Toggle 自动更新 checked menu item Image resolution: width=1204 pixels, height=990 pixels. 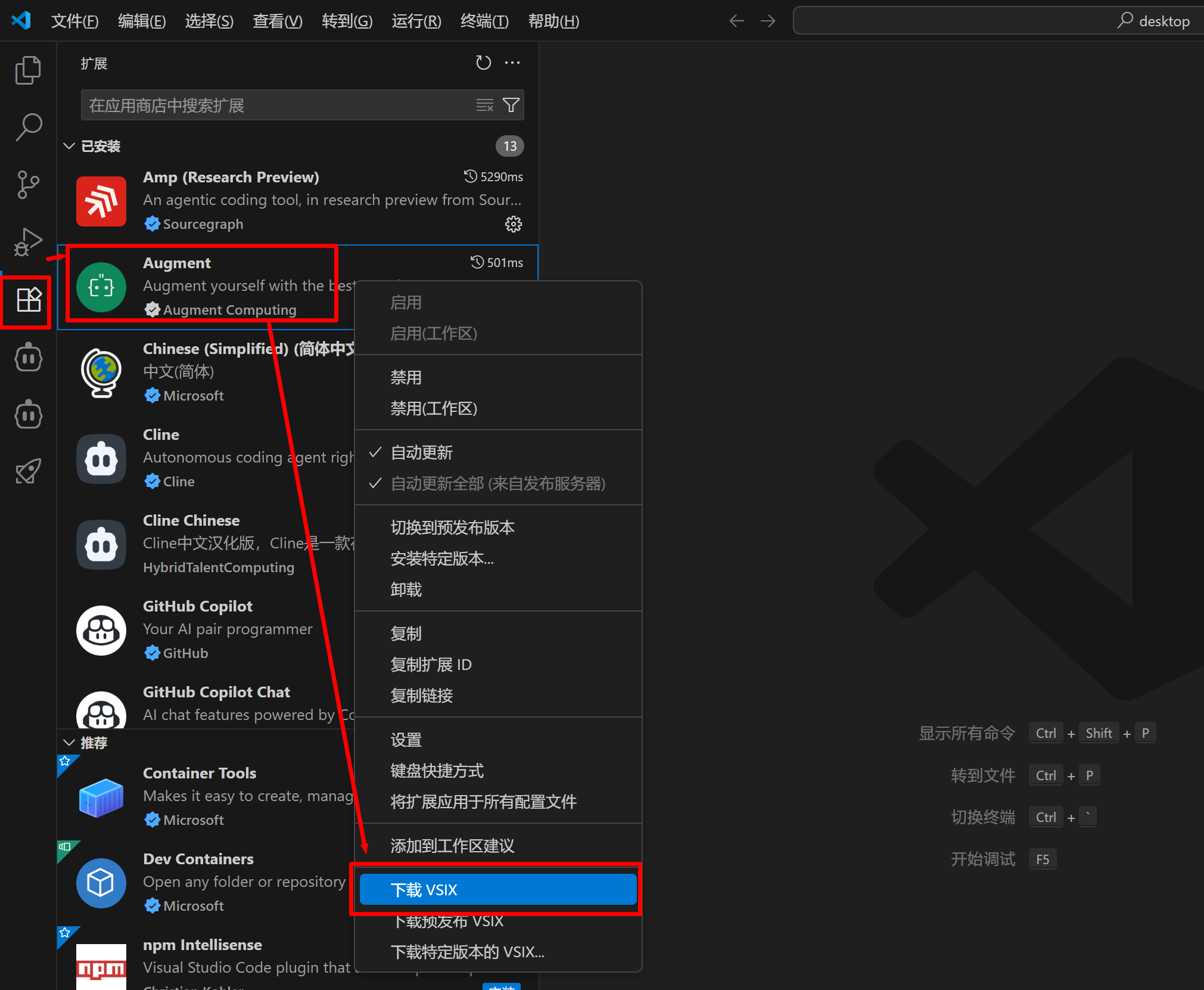click(421, 452)
